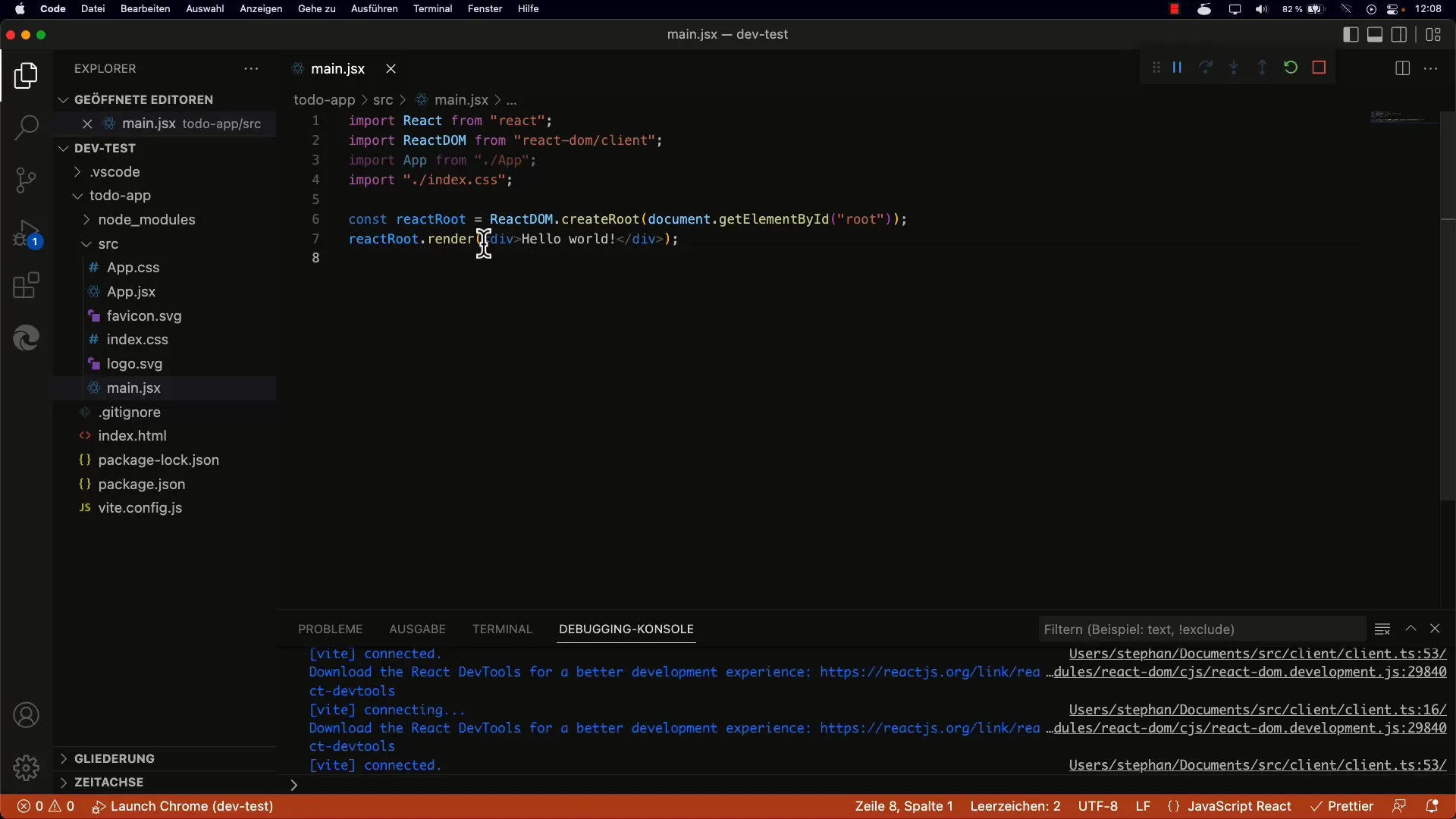Open App.css in the explorer
This screenshot has width=1456, height=819.
[x=133, y=267]
